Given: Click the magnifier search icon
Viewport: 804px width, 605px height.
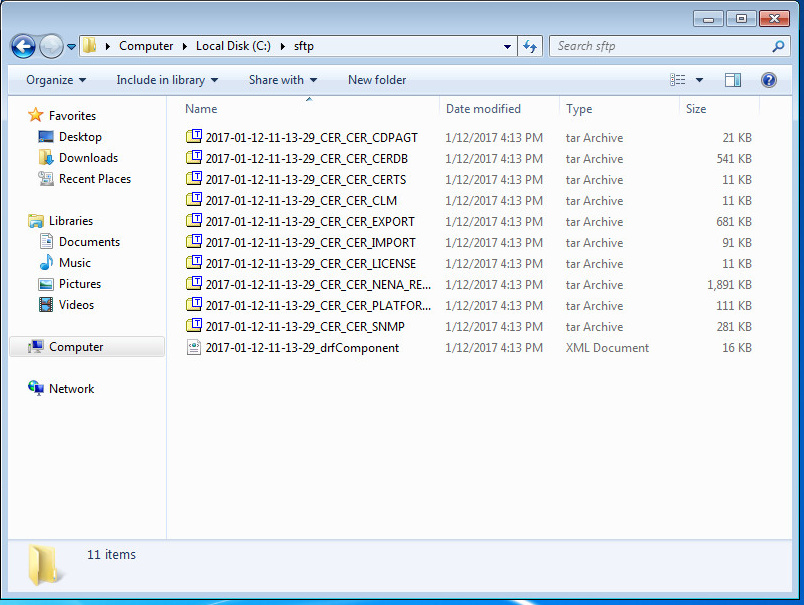Looking at the screenshot, I should (x=778, y=46).
